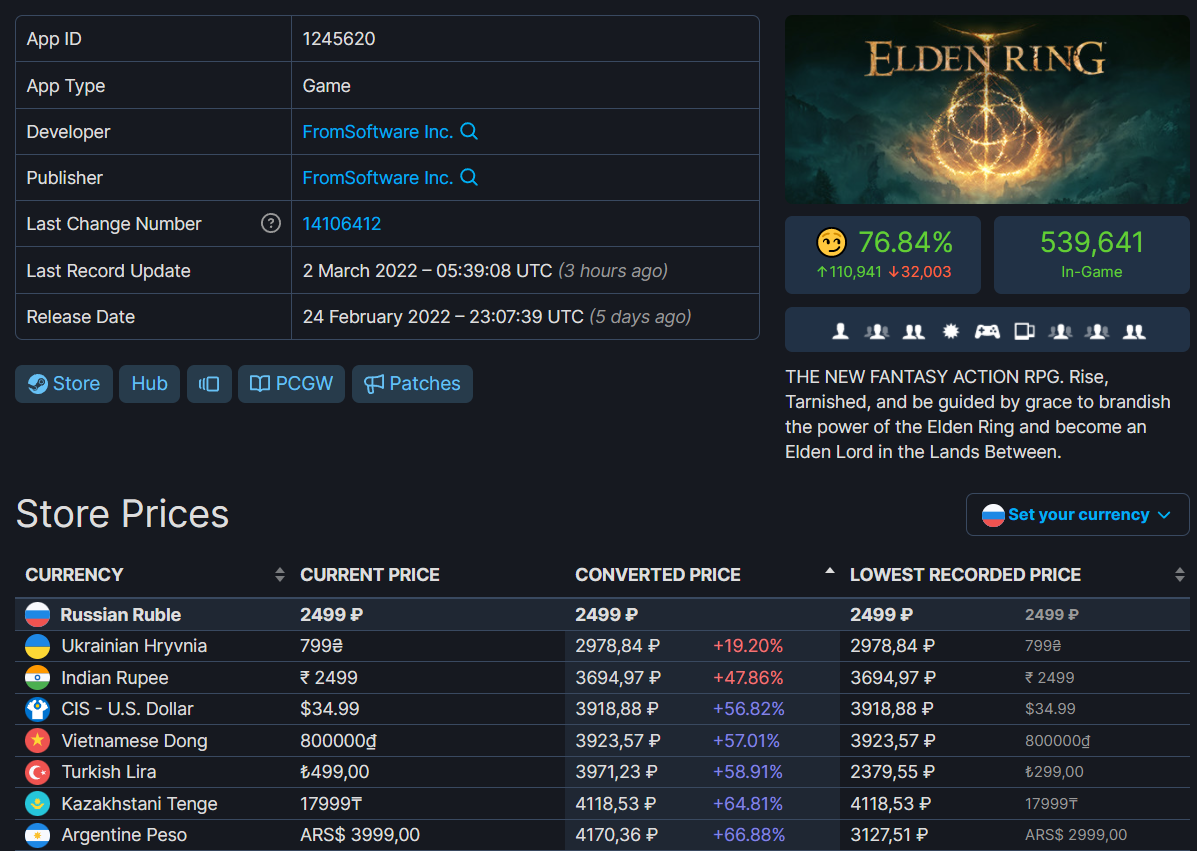Select the Argentine Peso row label

124,835
